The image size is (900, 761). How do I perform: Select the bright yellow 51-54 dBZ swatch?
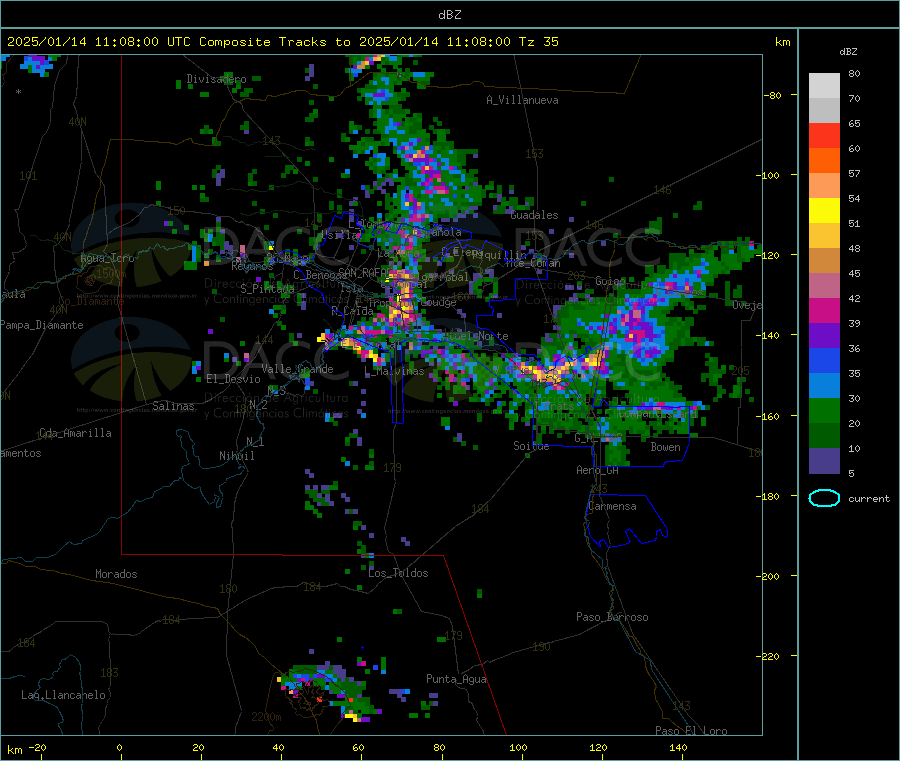coord(824,211)
